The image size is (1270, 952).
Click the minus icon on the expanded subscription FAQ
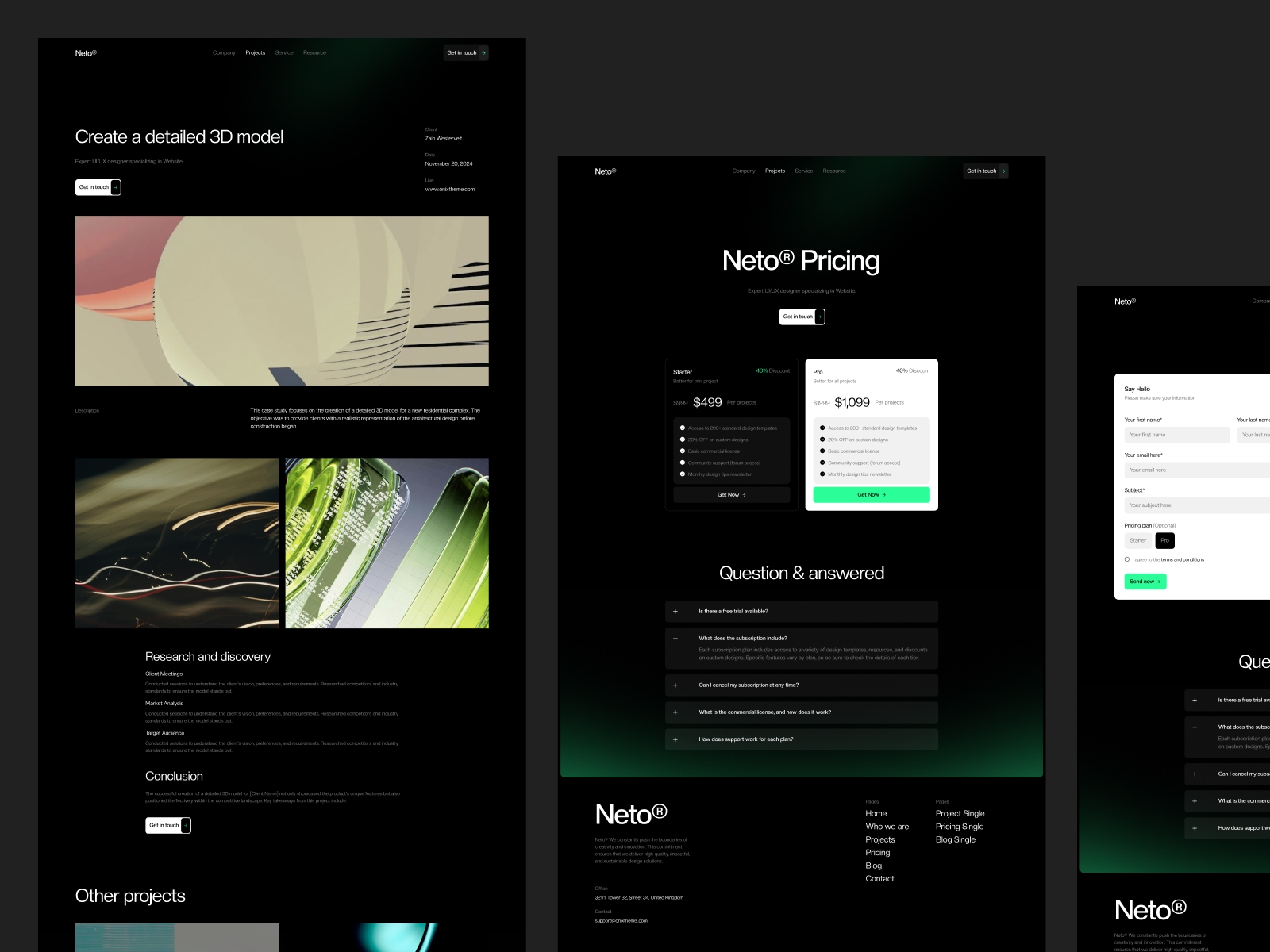coord(674,638)
